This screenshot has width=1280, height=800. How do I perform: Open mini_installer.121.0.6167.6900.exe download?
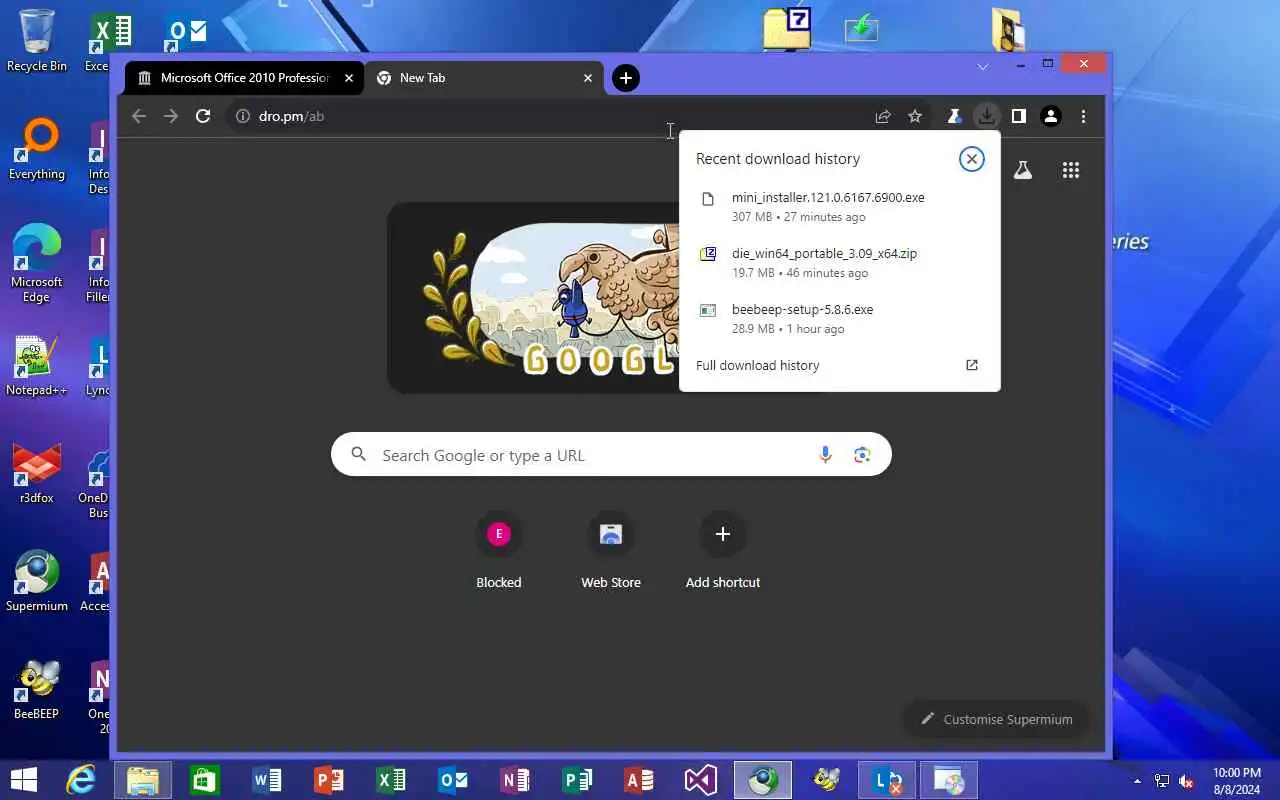pyautogui.click(x=839, y=206)
